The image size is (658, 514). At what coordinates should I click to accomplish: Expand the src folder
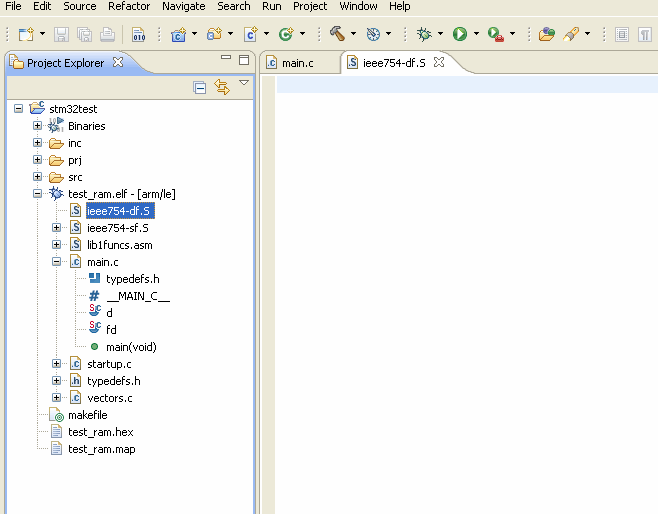(x=37, y=177)
